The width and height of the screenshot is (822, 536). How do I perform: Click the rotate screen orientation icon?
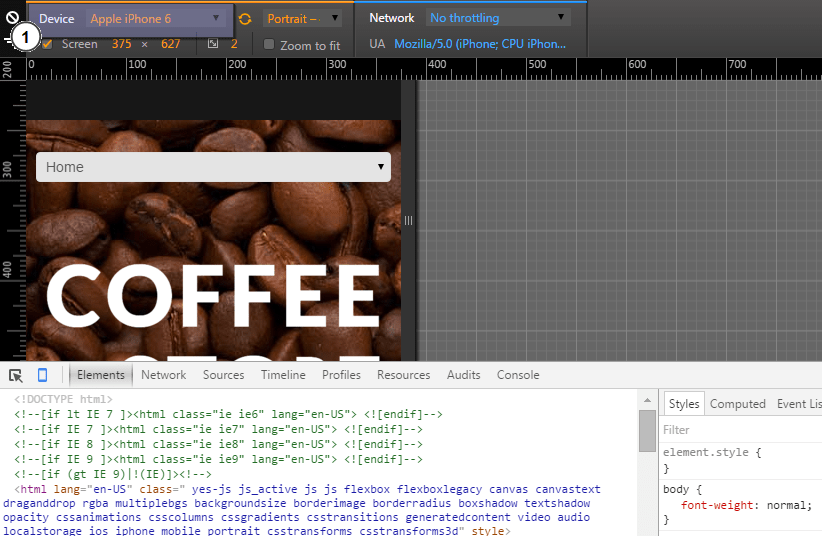pyautogui.click(x=245, y=18)
